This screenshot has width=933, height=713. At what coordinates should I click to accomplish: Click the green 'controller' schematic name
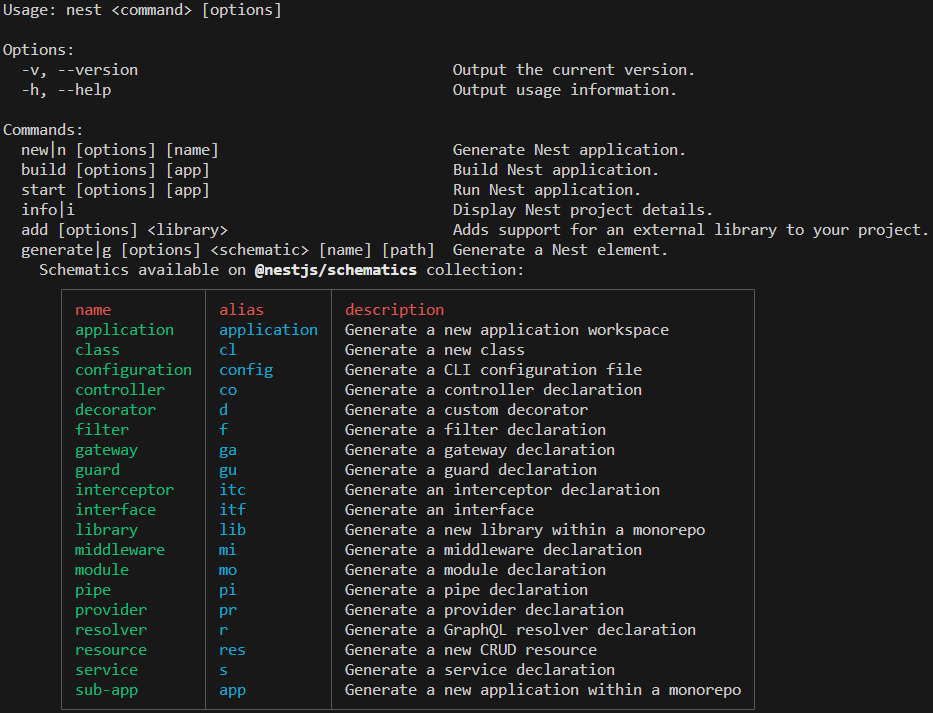click(x=120, y=390)
